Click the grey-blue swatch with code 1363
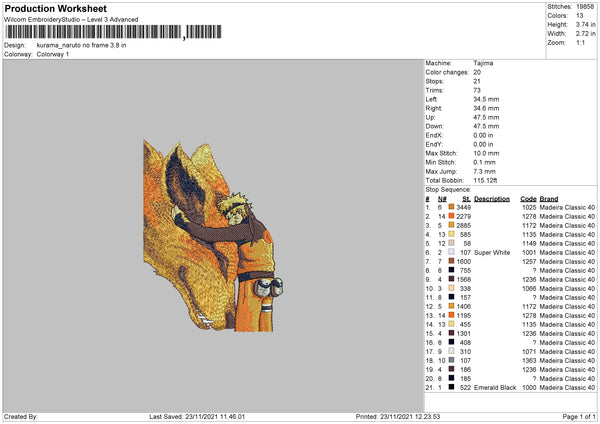Screen dimensions: 600x424 coord(451,360)
